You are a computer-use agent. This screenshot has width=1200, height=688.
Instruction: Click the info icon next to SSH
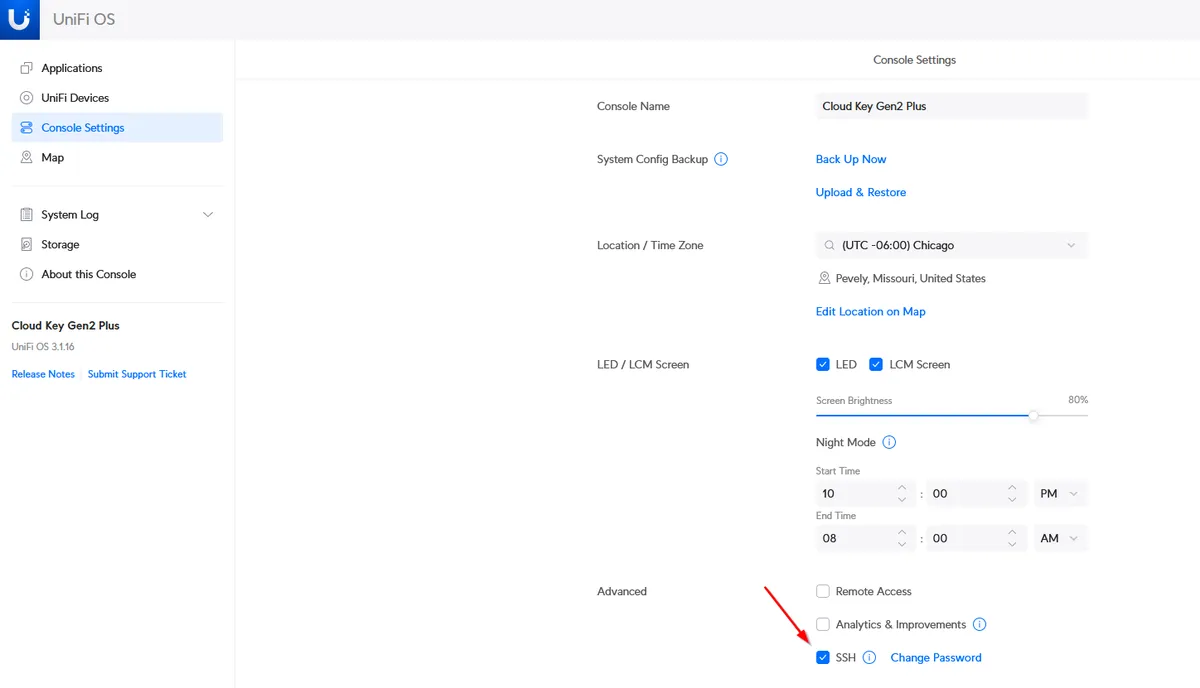tap(869, 657)
